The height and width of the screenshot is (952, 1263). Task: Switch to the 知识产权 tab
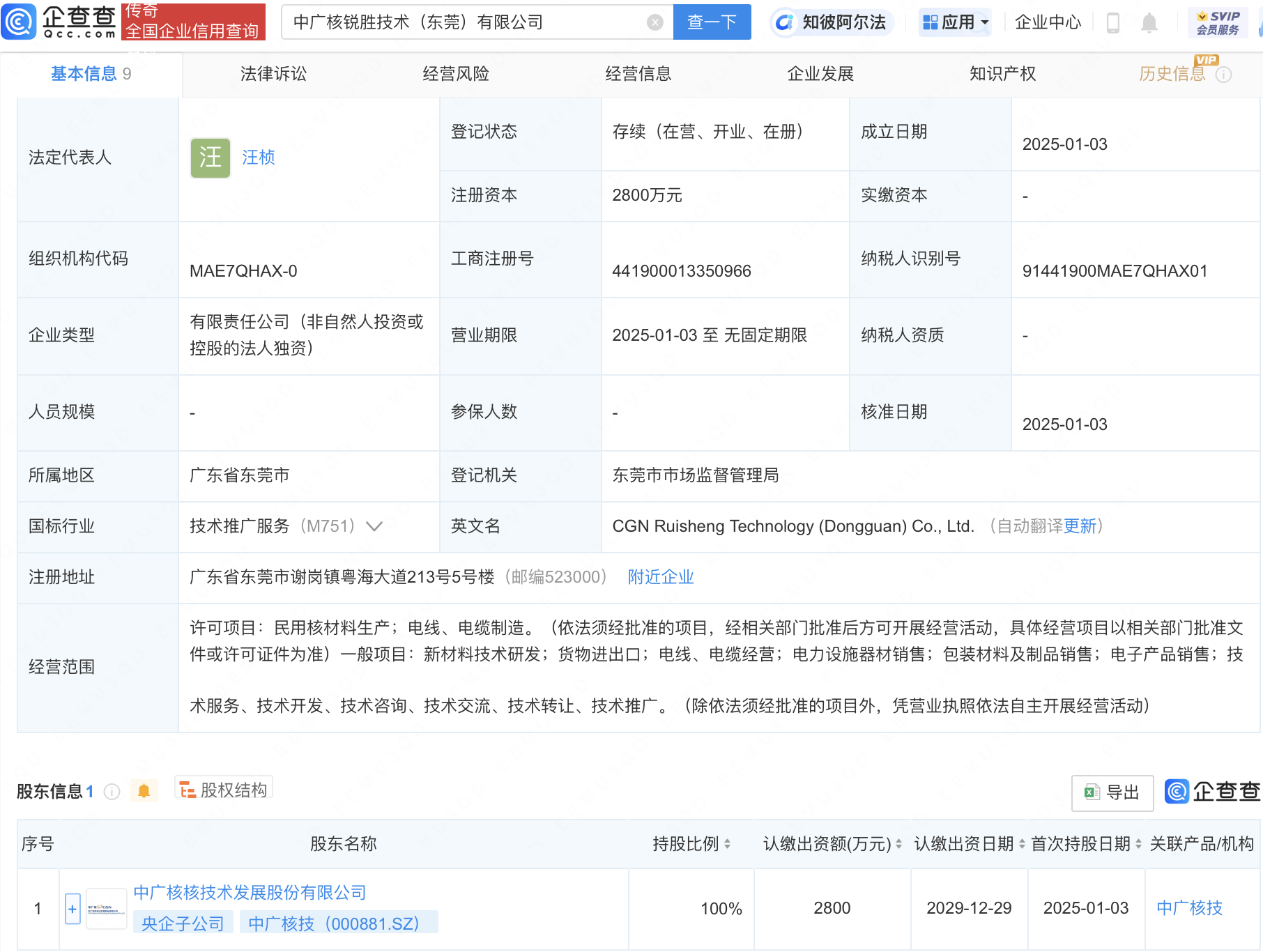[1003, 74]
